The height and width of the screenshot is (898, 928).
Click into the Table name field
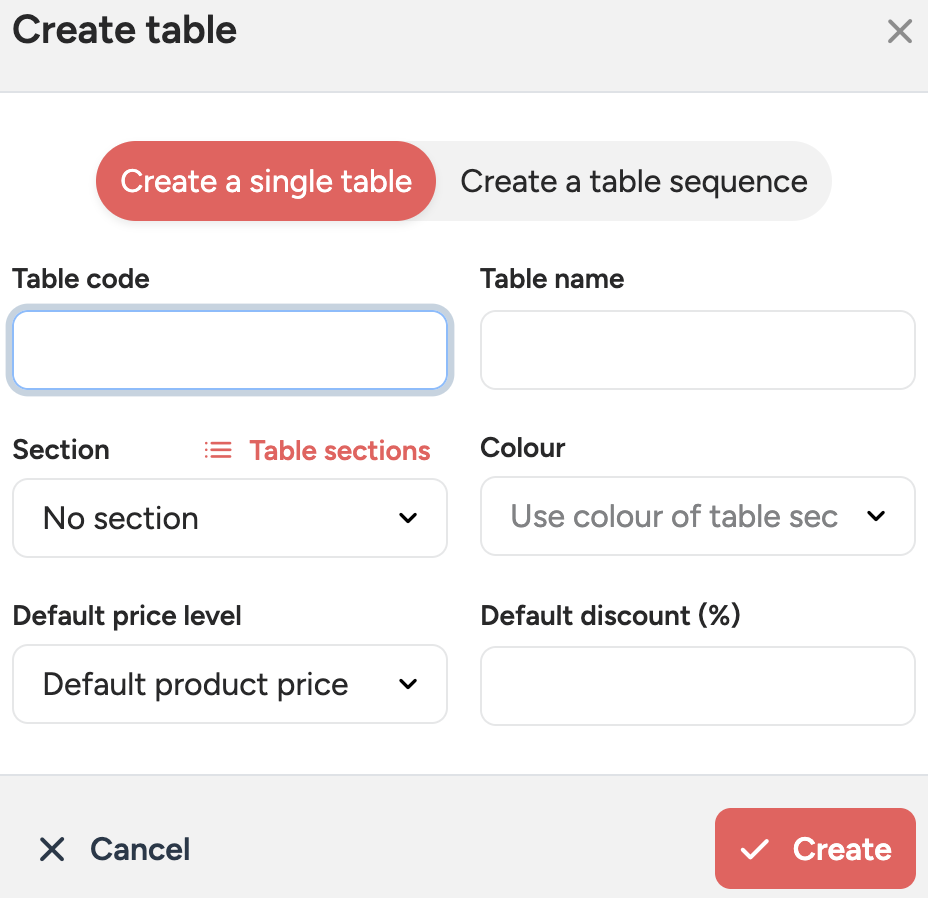click(697, 350)
